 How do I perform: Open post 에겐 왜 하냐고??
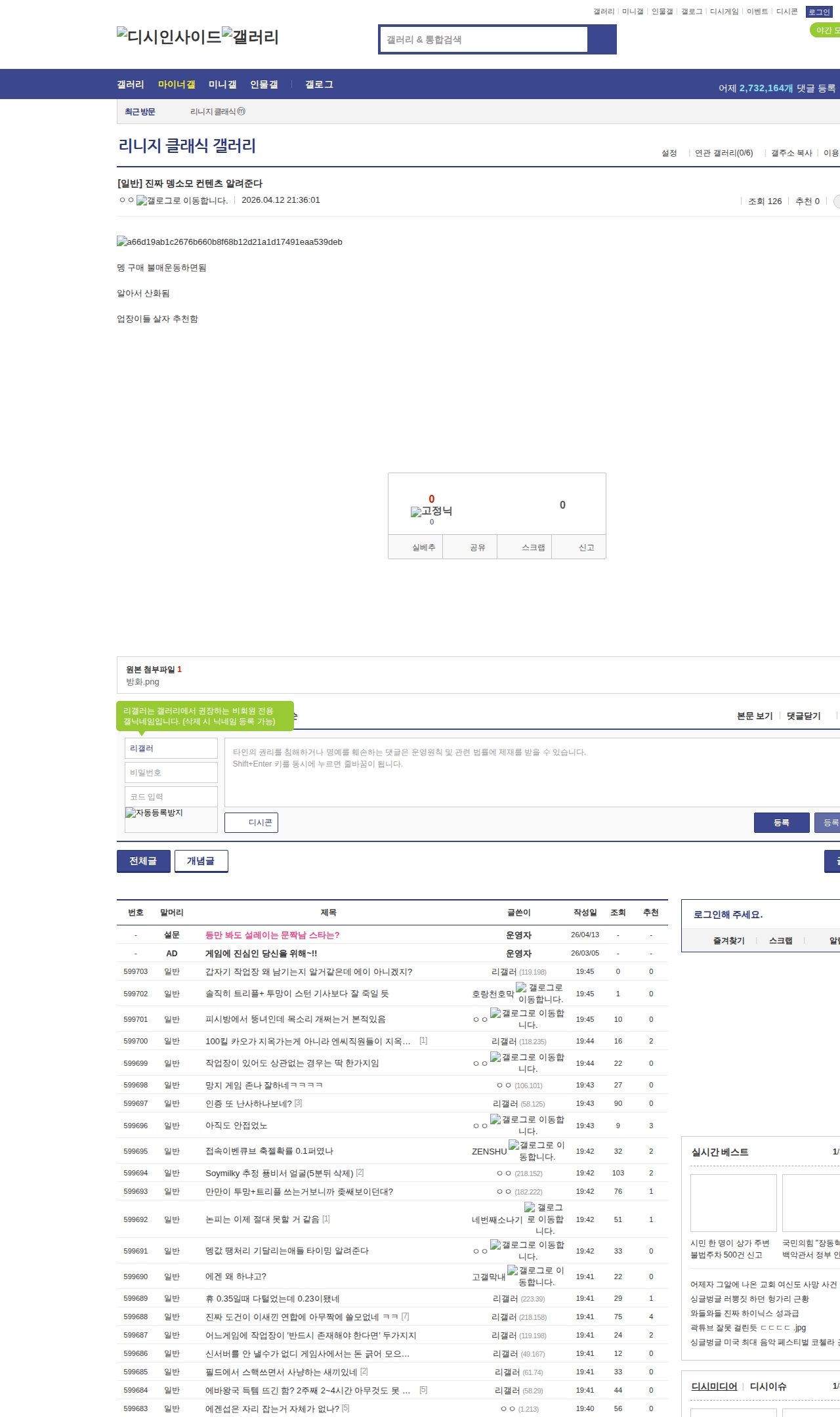pyautogui.click(x=236, y=1277)
